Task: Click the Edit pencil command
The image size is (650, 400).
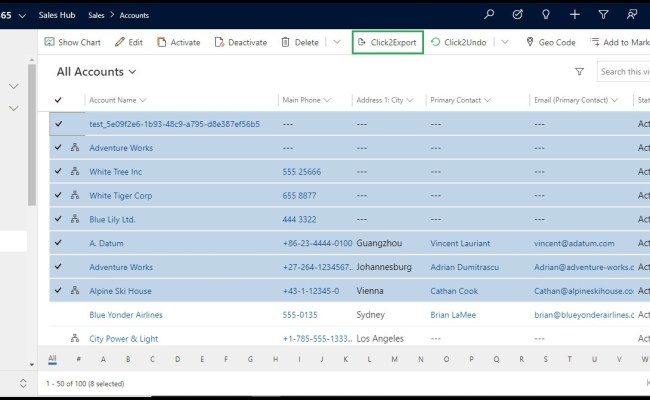Action: (x=129, y=42)
